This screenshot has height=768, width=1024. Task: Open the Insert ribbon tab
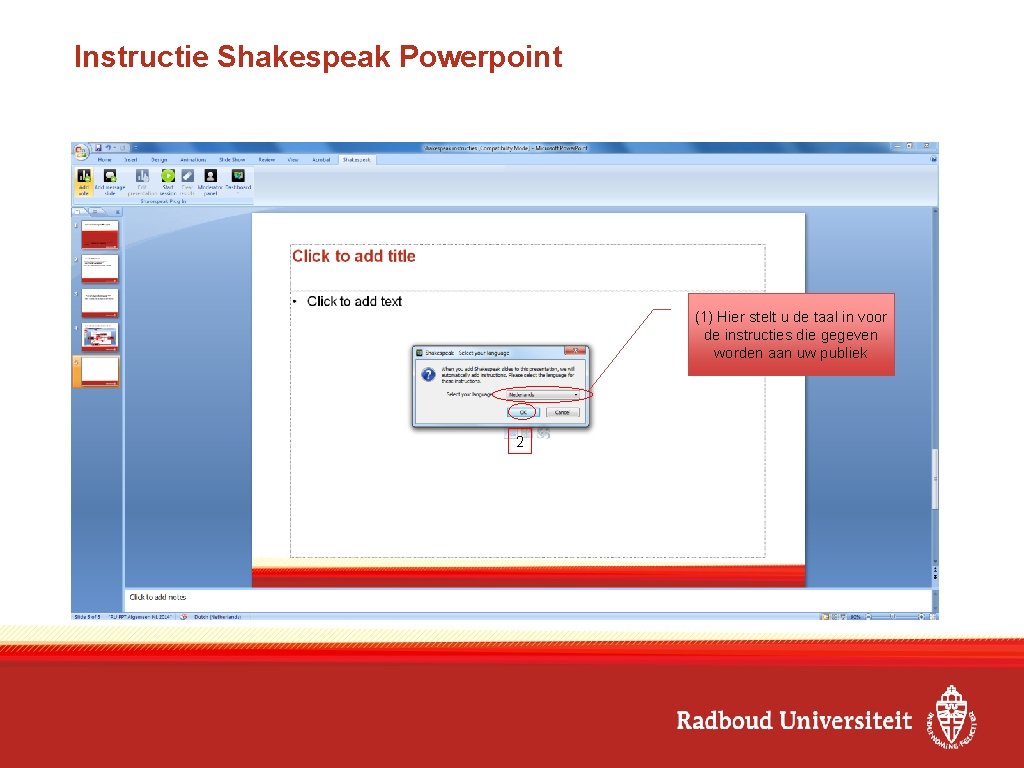tap(131, 159)
